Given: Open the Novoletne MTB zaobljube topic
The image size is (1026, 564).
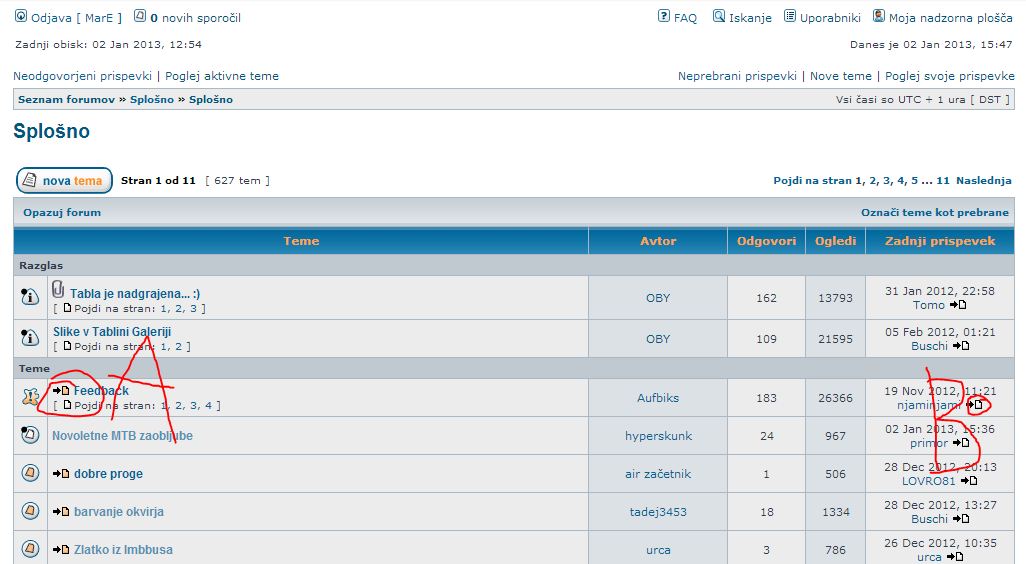Looking at the screenshot, I should 122,436.
